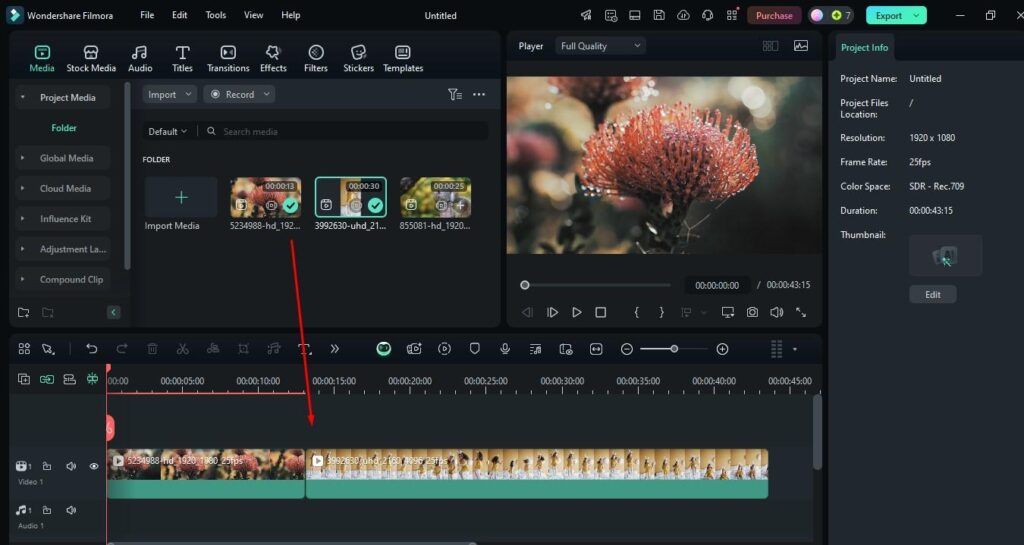Viewport: 1024px width, 545px height.
Task: Toggle Video 1 track visibility eye
Action: (x=94, y=466)
